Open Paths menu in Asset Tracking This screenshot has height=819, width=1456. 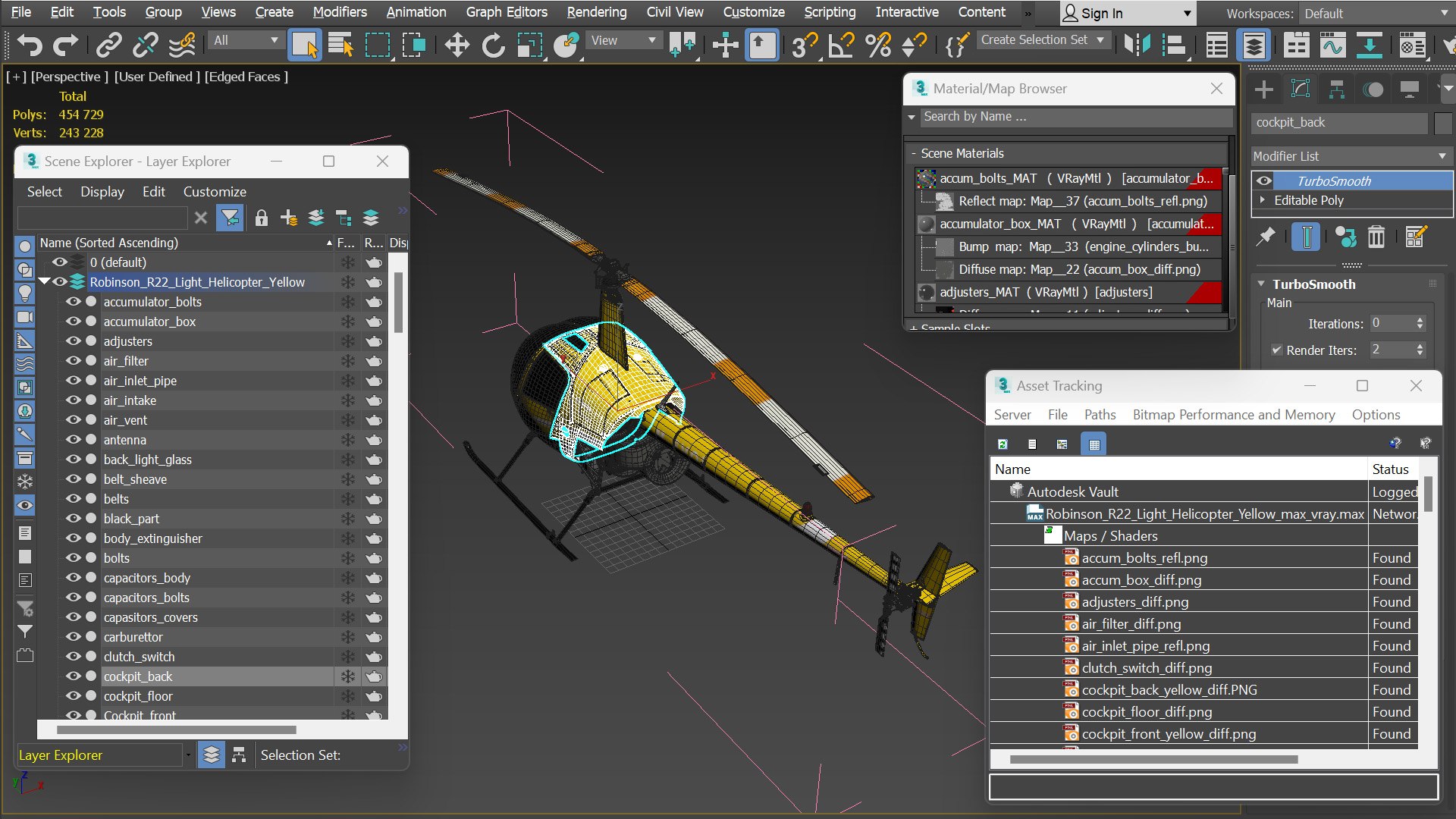(x=1100, y=415)
